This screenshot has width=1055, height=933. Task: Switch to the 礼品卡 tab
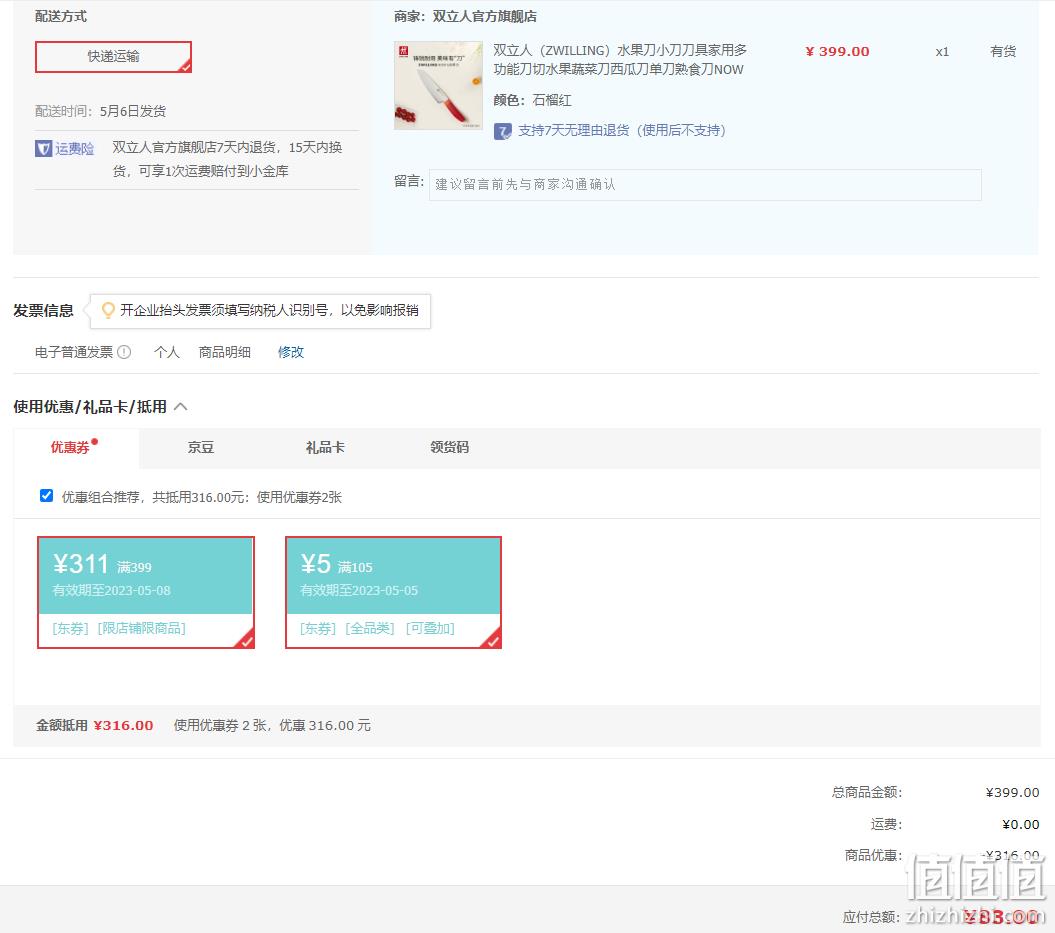tap(325, 447)
